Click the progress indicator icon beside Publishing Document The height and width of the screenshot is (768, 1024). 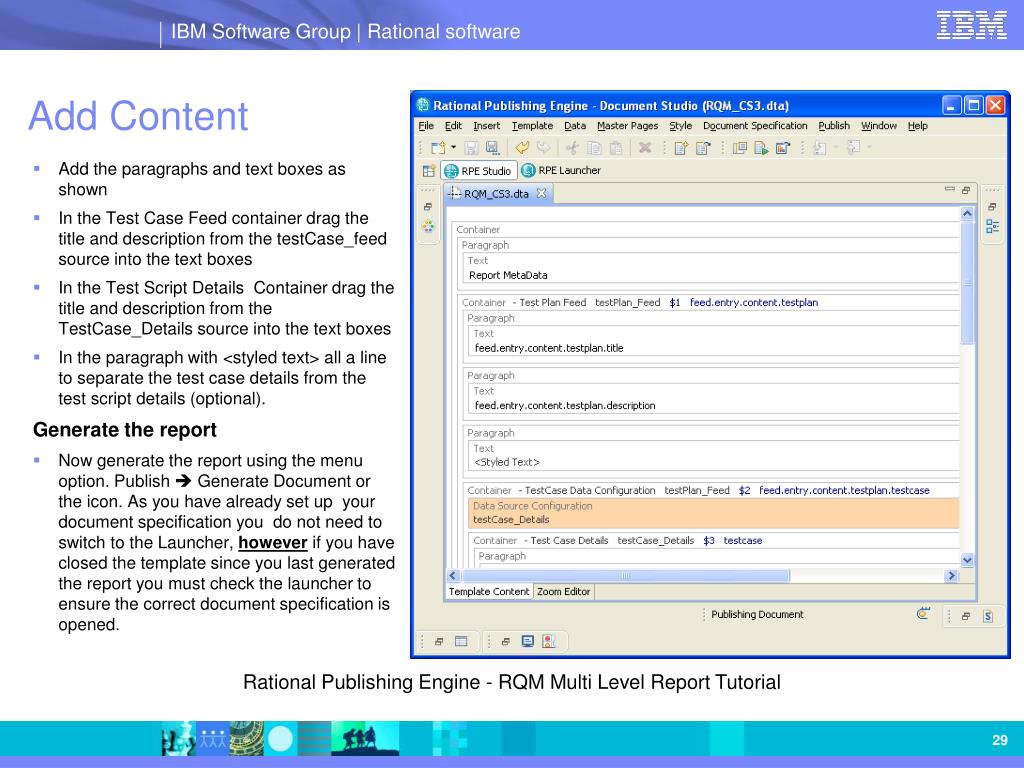coord(923,614)
